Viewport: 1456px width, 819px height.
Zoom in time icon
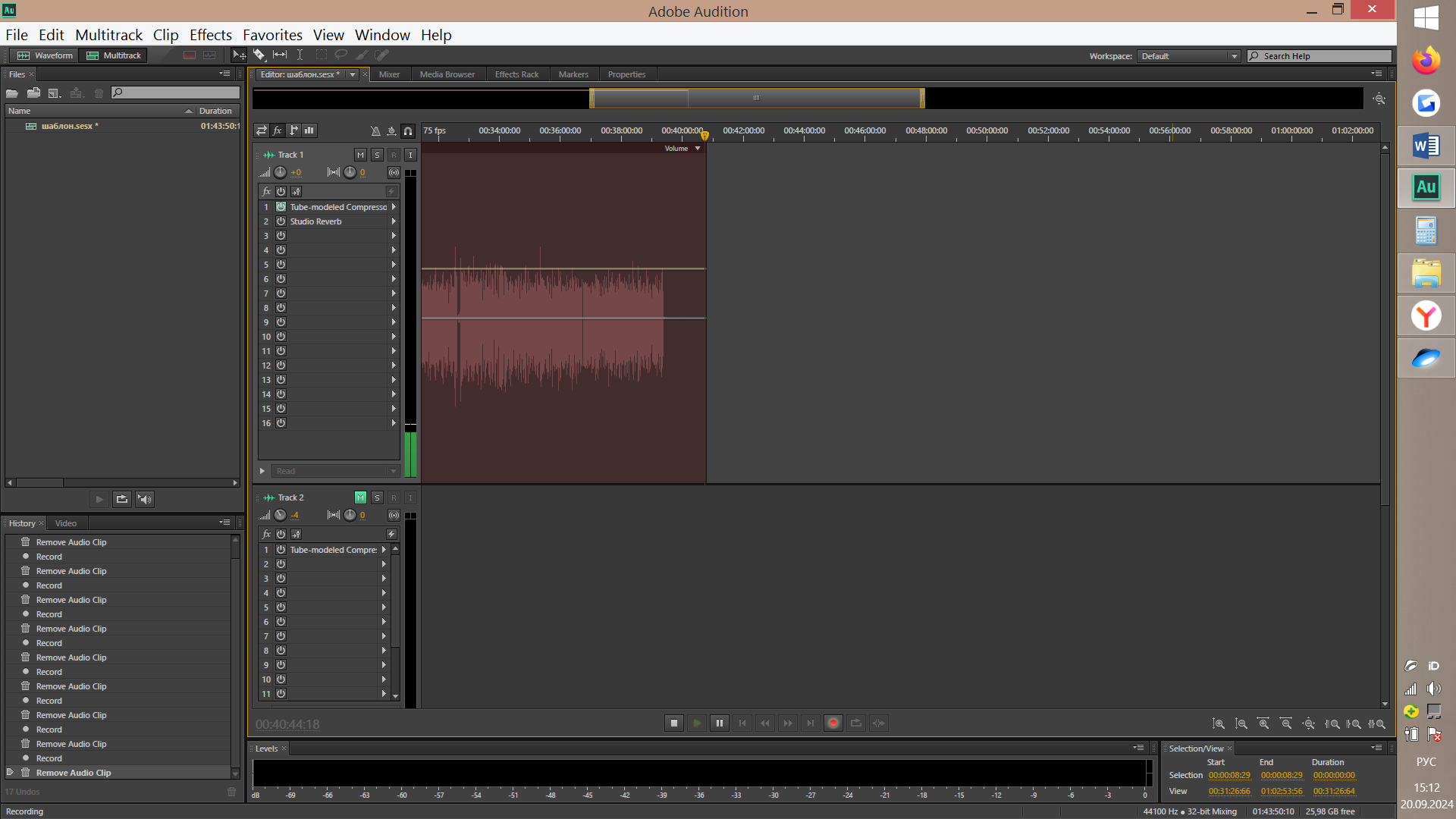point(1264,724)
